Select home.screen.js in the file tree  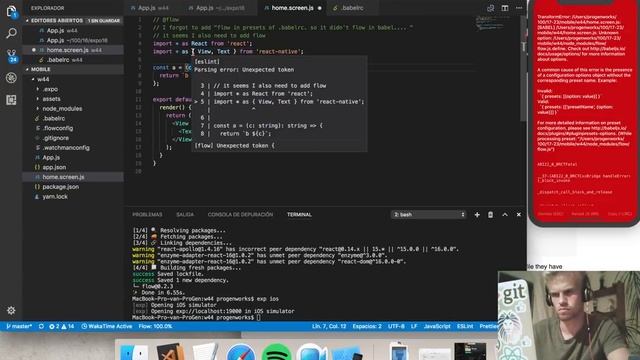pyautogui.click(x=73, y=177)
